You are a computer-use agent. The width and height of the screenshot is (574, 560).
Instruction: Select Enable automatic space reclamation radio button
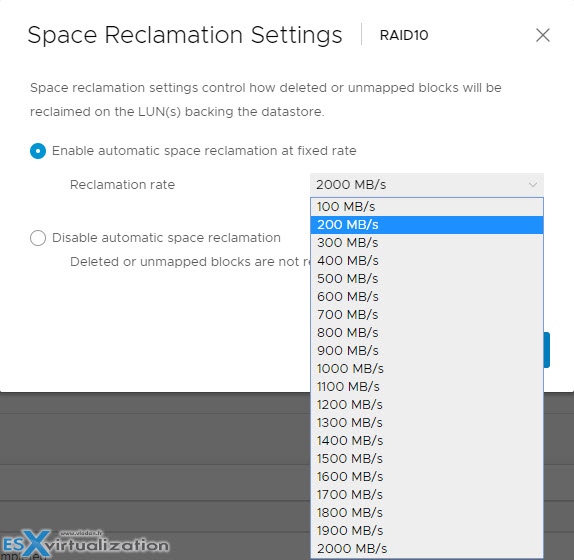click(38, 151)
